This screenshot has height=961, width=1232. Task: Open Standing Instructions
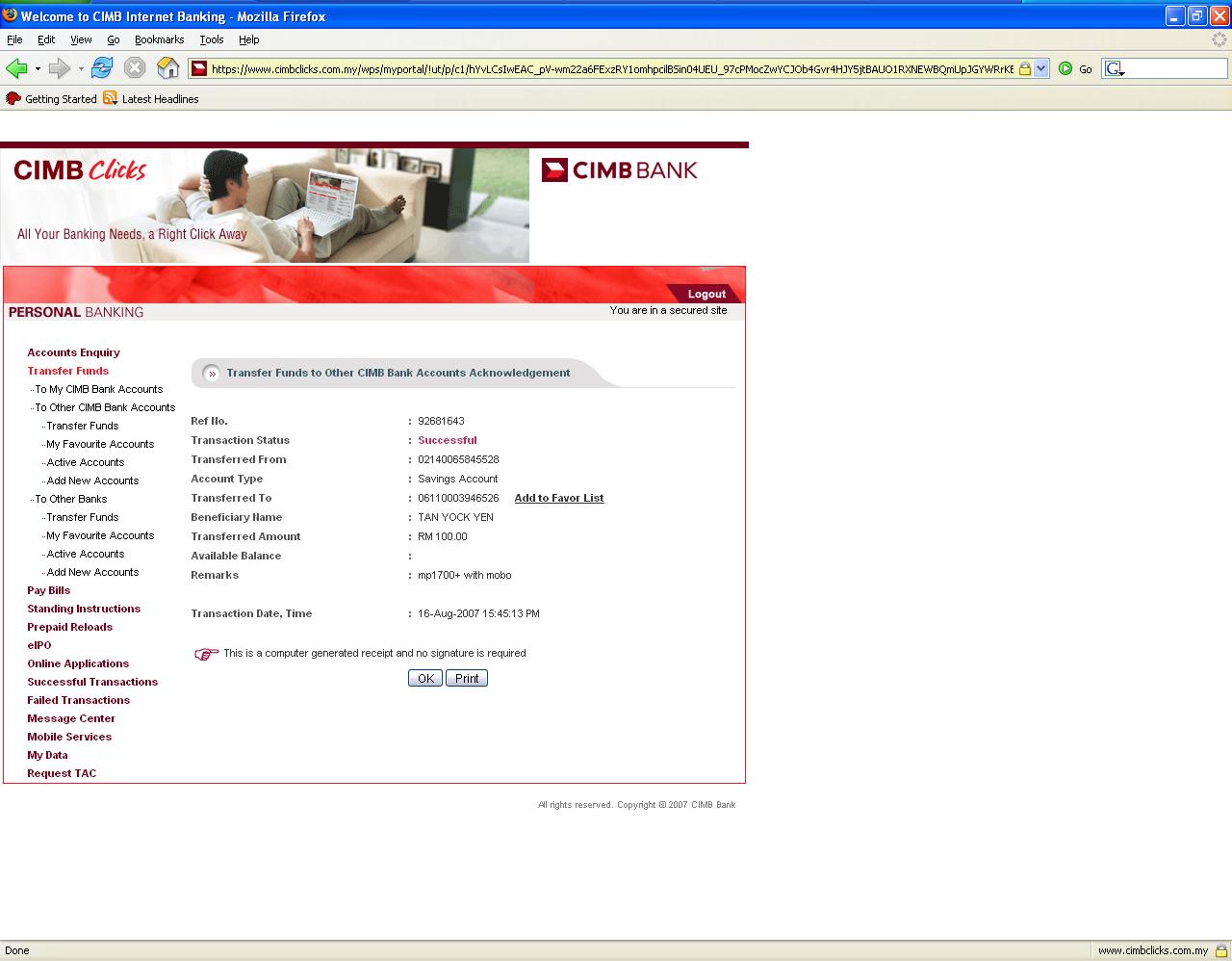[x=84, y=609]
